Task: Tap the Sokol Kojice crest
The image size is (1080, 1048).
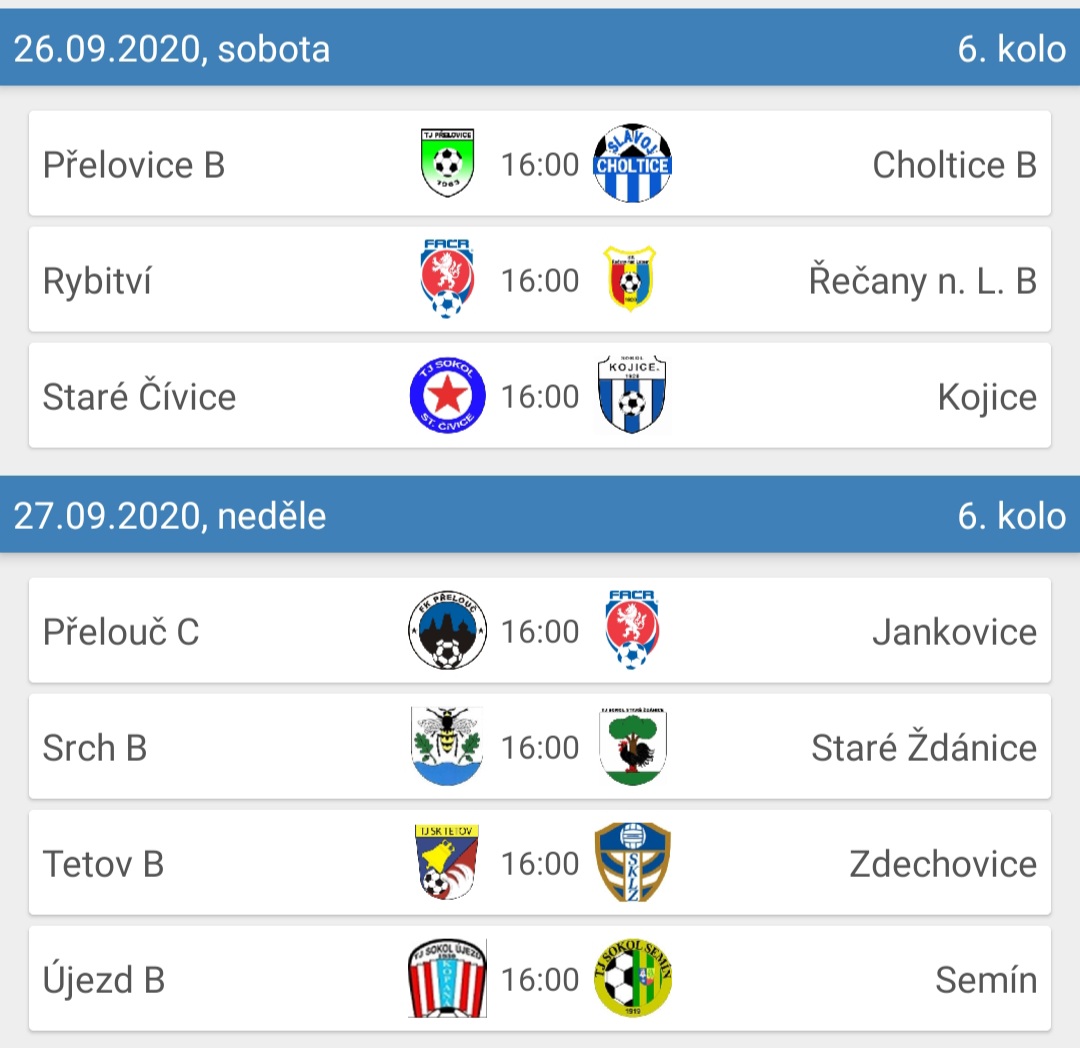Action: (x=631, y=397)
